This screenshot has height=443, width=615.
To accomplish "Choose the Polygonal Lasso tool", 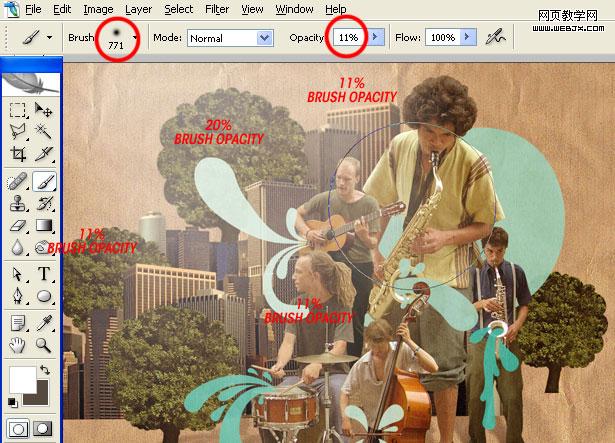I will click(18, 132).
